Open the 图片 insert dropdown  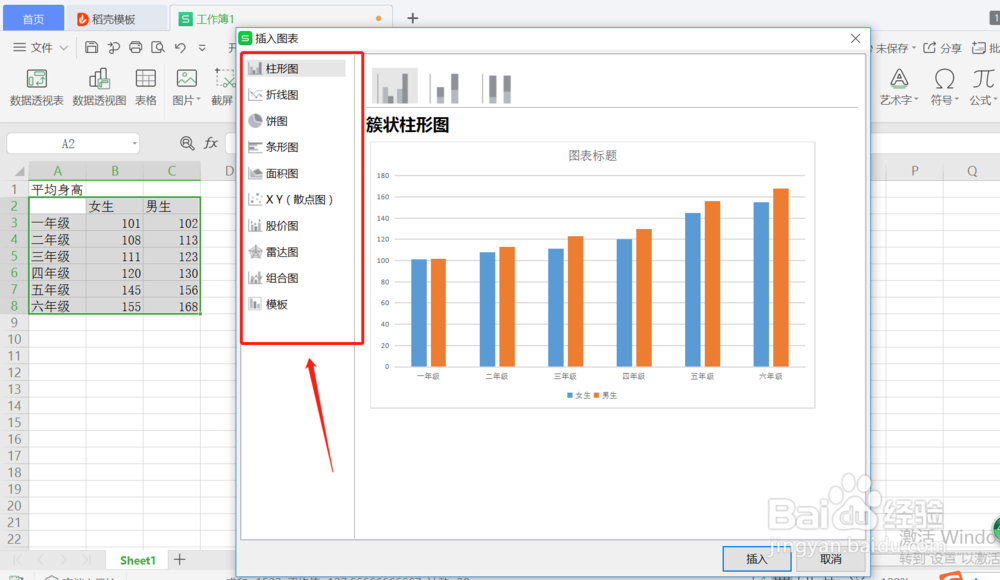(x=186, y=87)
